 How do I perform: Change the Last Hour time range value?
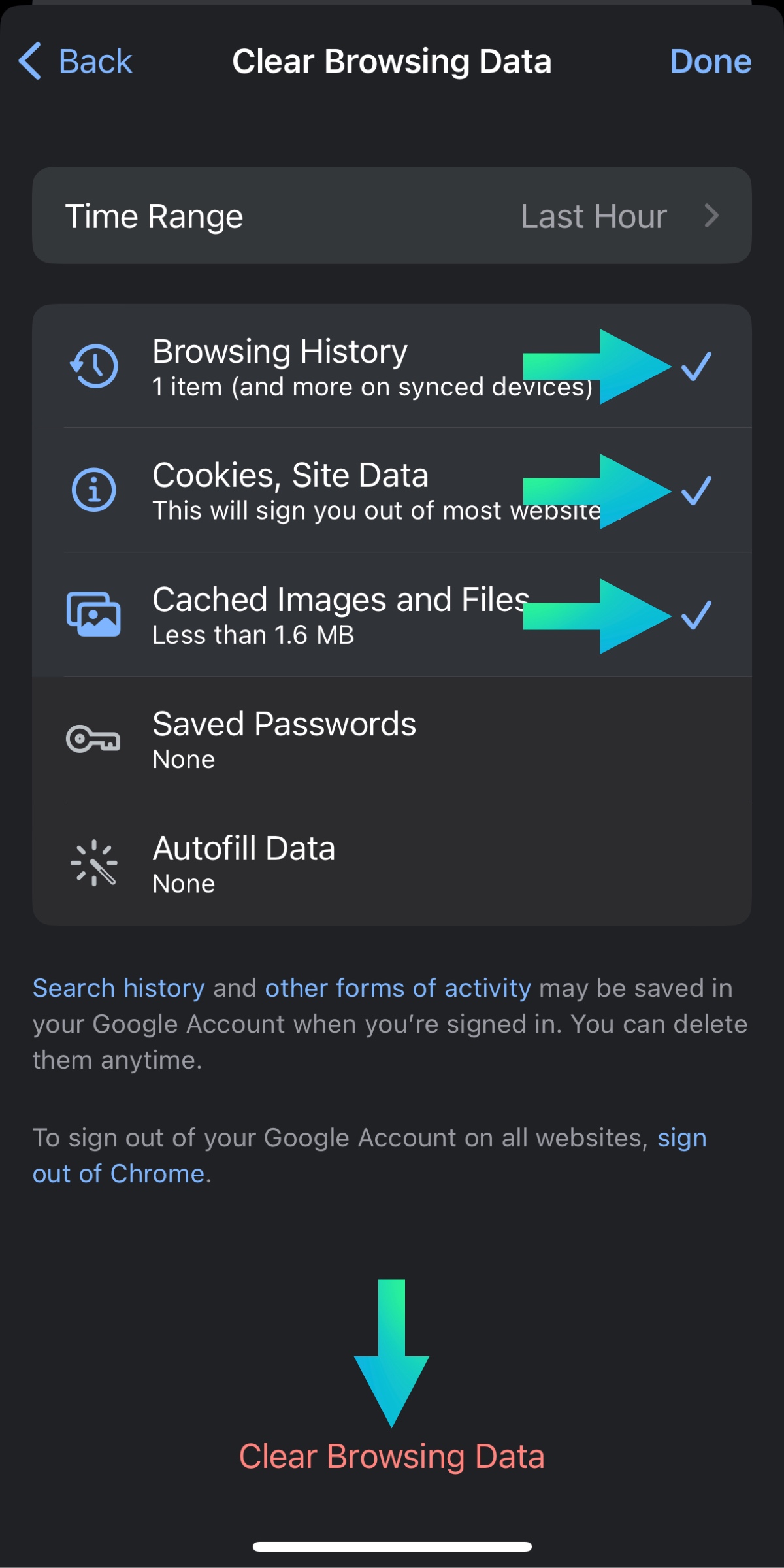[x=593, y=216]
